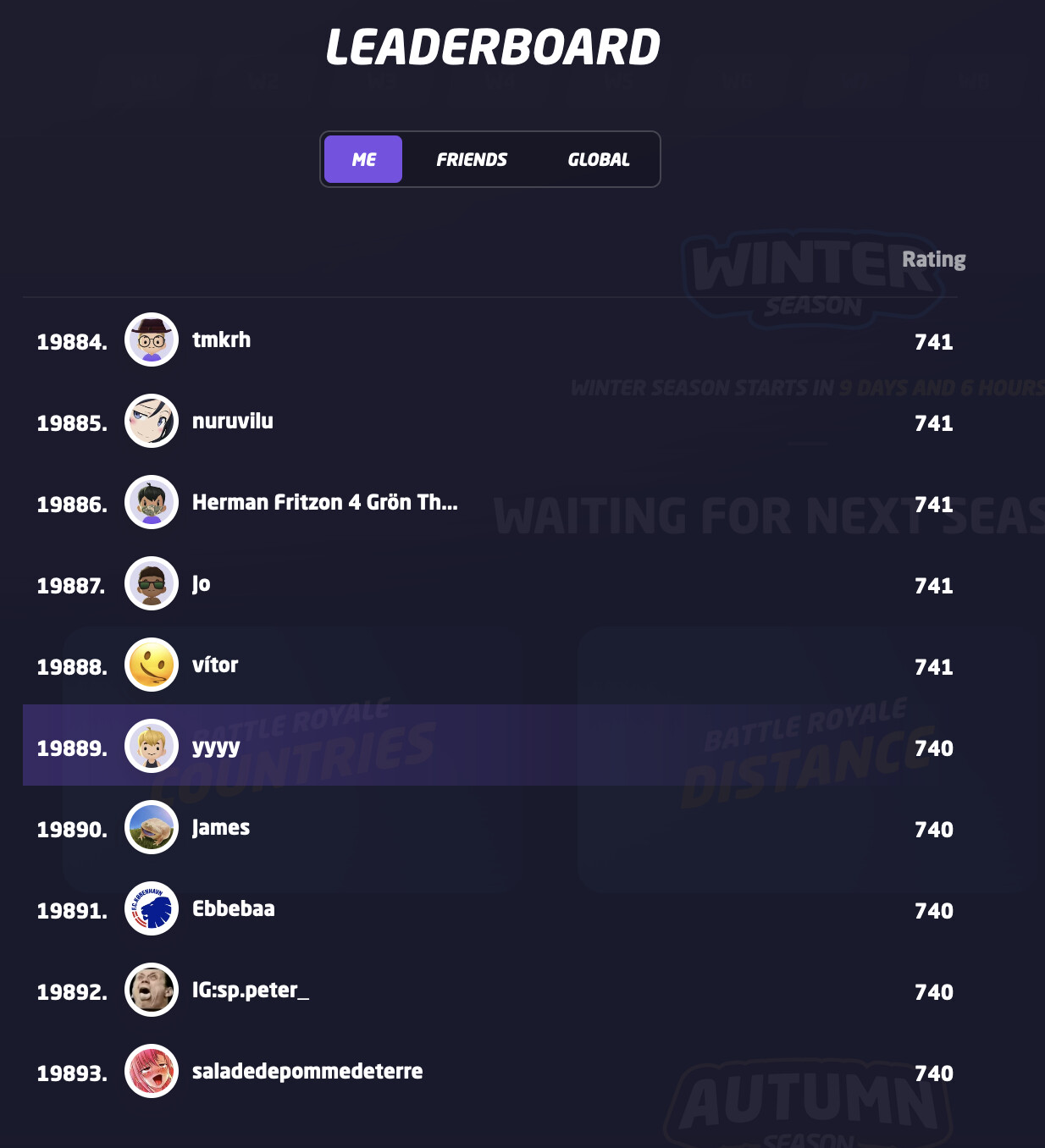Click the Herman Fritzon 4 Grön username
1045x1148 pixels.
click(324, 503)
